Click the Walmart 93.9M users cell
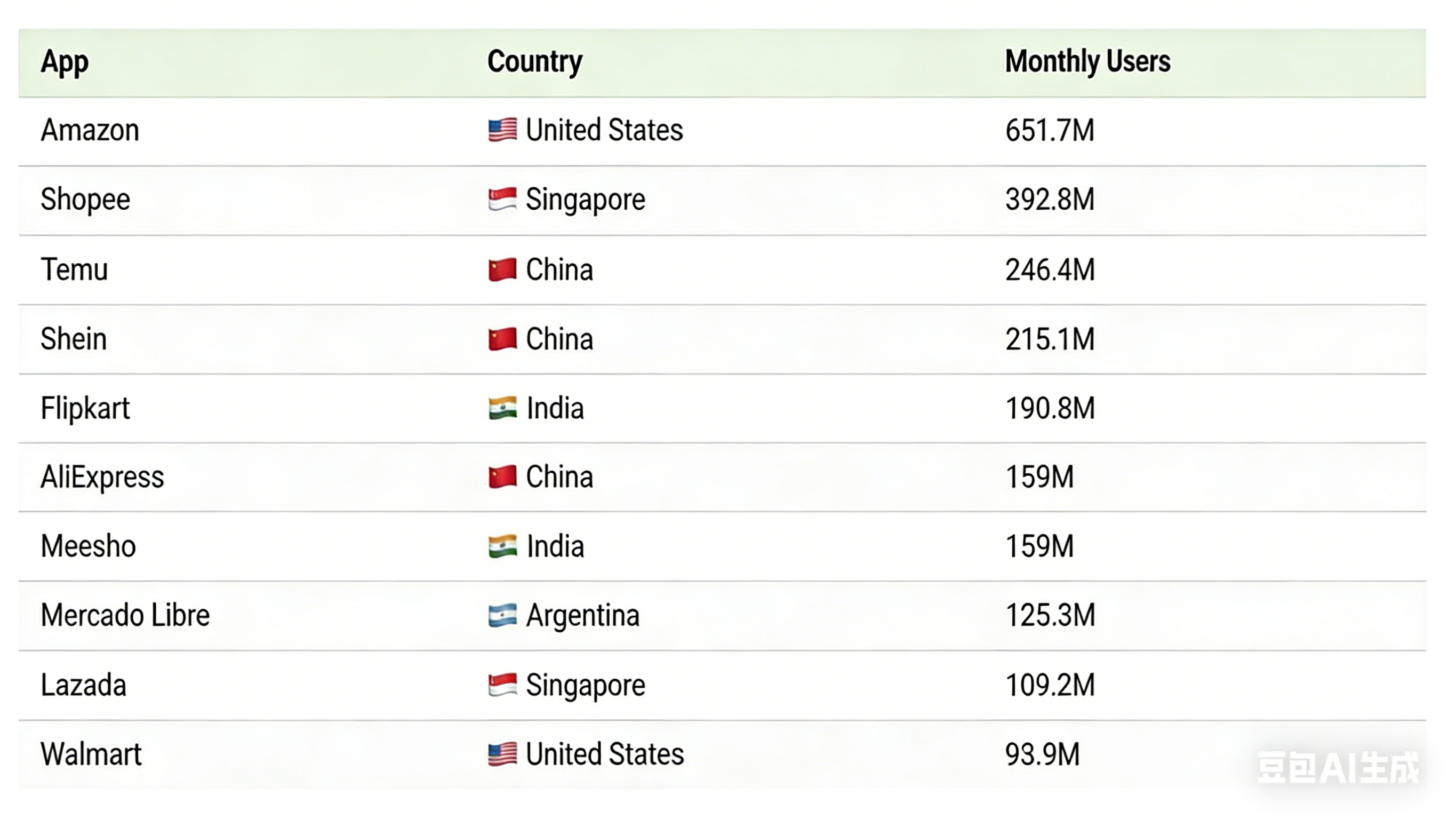The width and height of the screenshot is (1456, 819). (1042, 754)
